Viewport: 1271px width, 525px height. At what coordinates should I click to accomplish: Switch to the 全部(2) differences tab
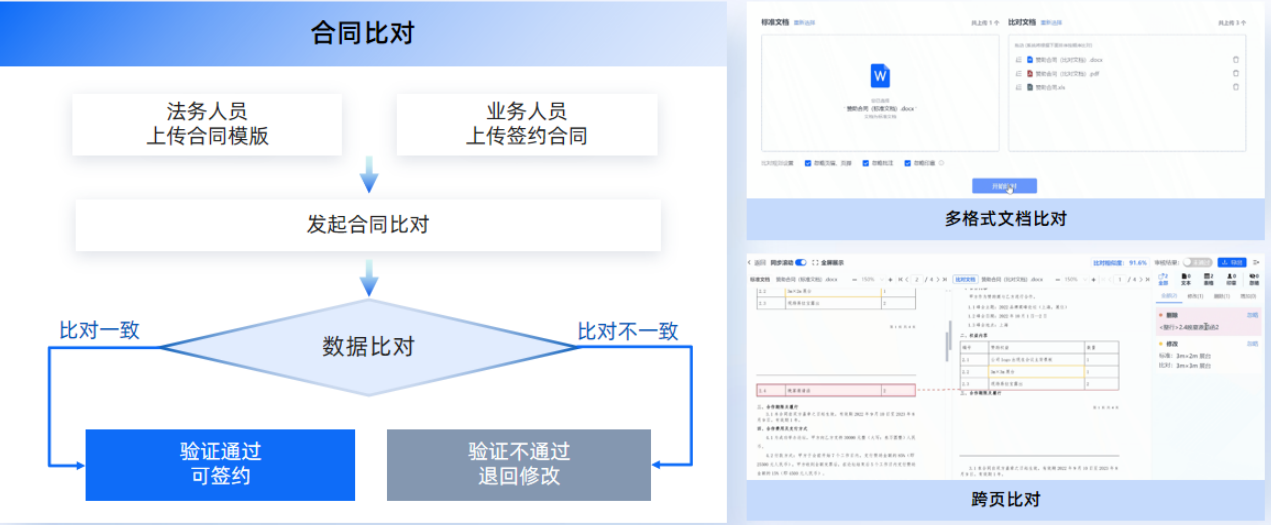click(1167, 296)
